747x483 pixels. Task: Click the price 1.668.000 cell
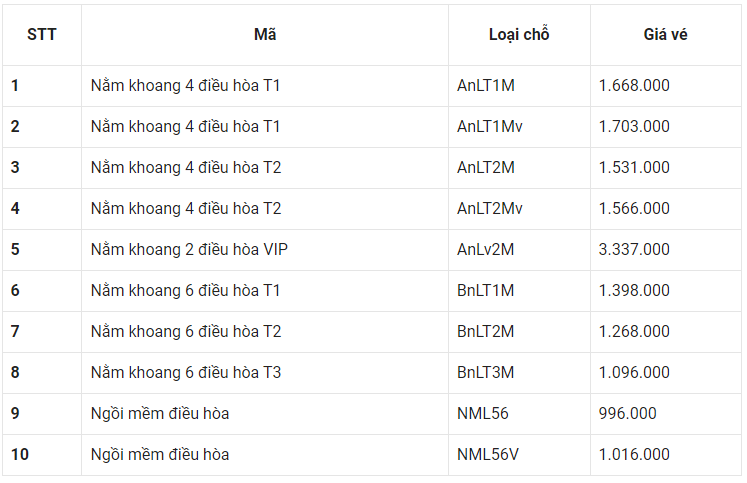(634, 86)
